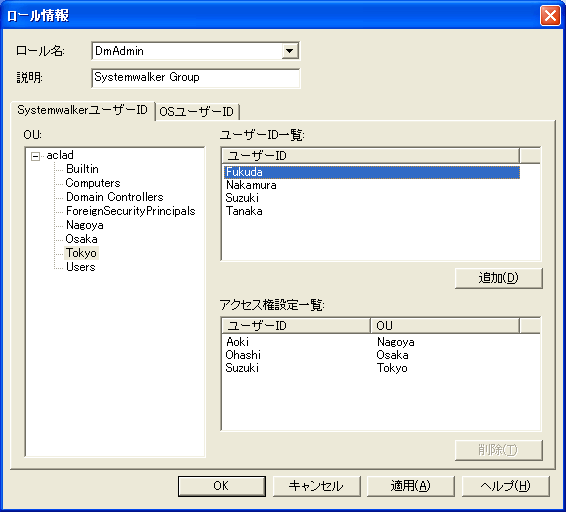Click the 適用(A) button
This screenshot has width=566, height=512.
click(410, 486)
